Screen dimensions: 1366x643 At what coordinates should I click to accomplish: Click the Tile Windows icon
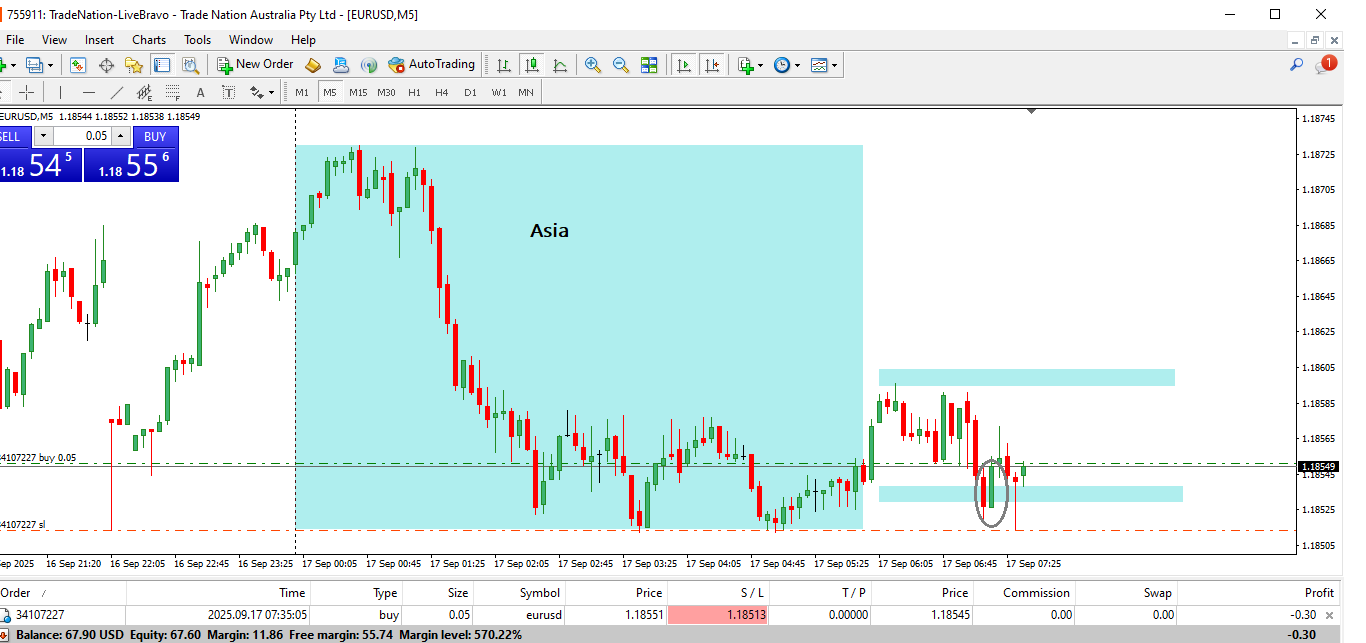point(649,65)
